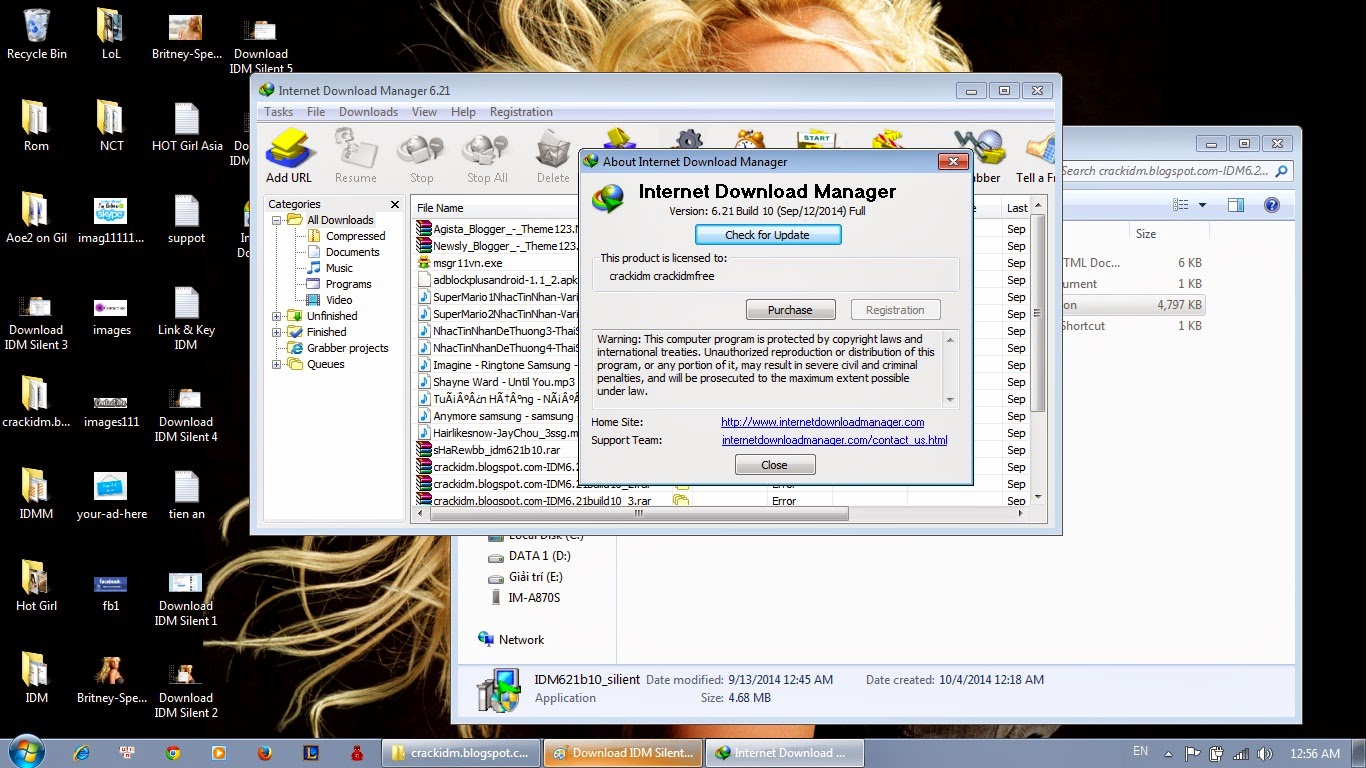Viewport: 1366px width, 768px height.
Task: Open Internet Explorer from the taskbar
Action: [81, 753]
